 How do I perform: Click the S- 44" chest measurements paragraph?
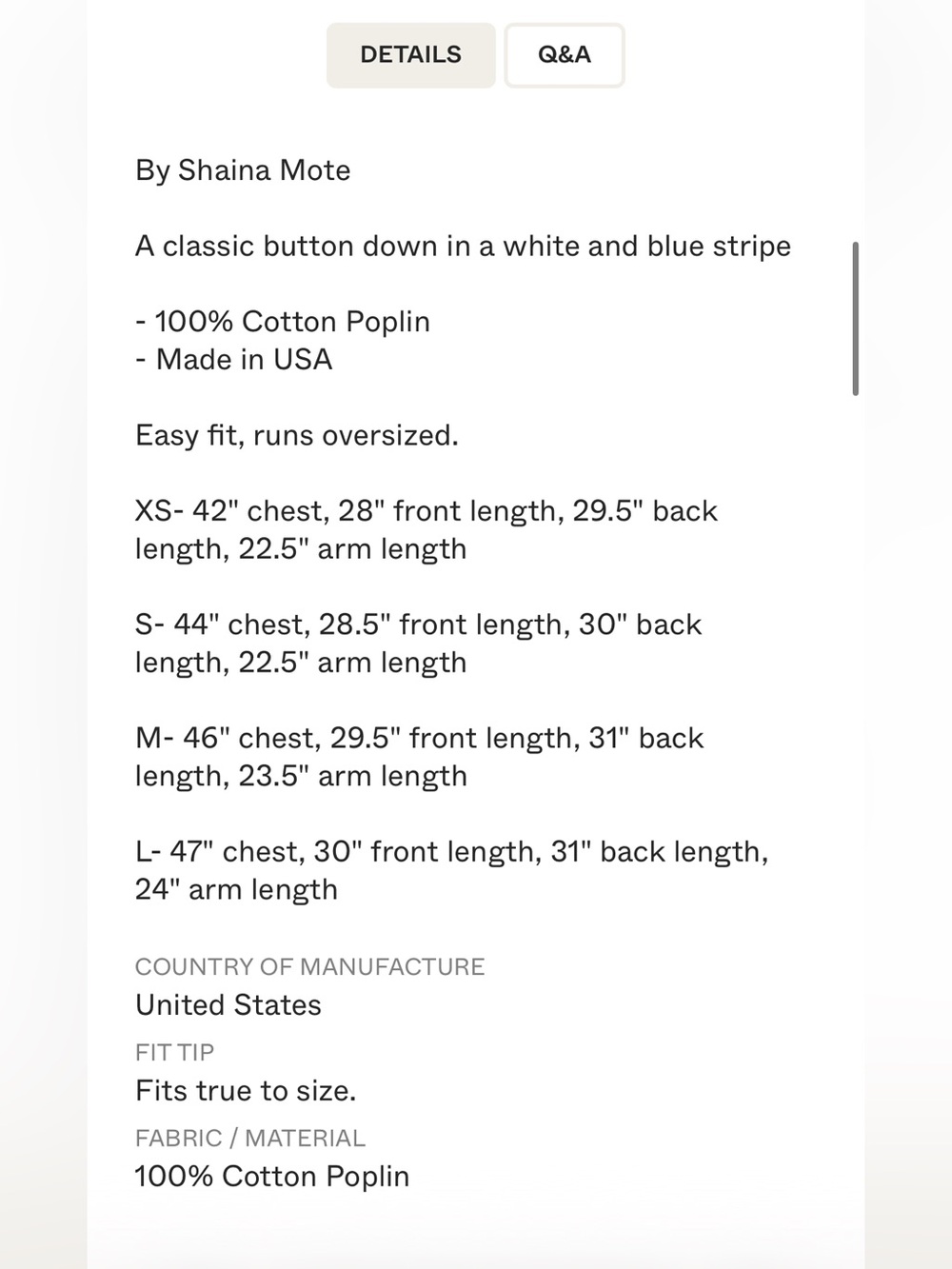coord(419,644)
